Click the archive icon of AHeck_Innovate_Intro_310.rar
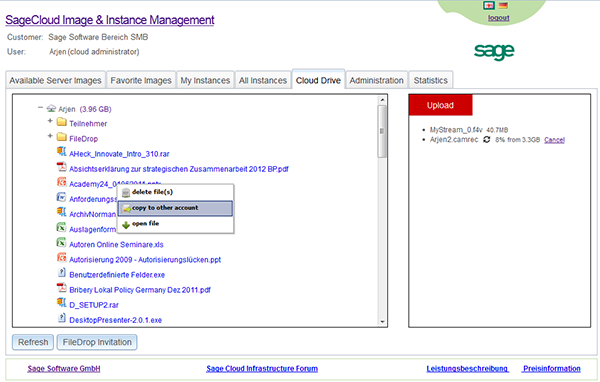Image resolution: width=600 pixels, height=382 pixels. point(62,152)
